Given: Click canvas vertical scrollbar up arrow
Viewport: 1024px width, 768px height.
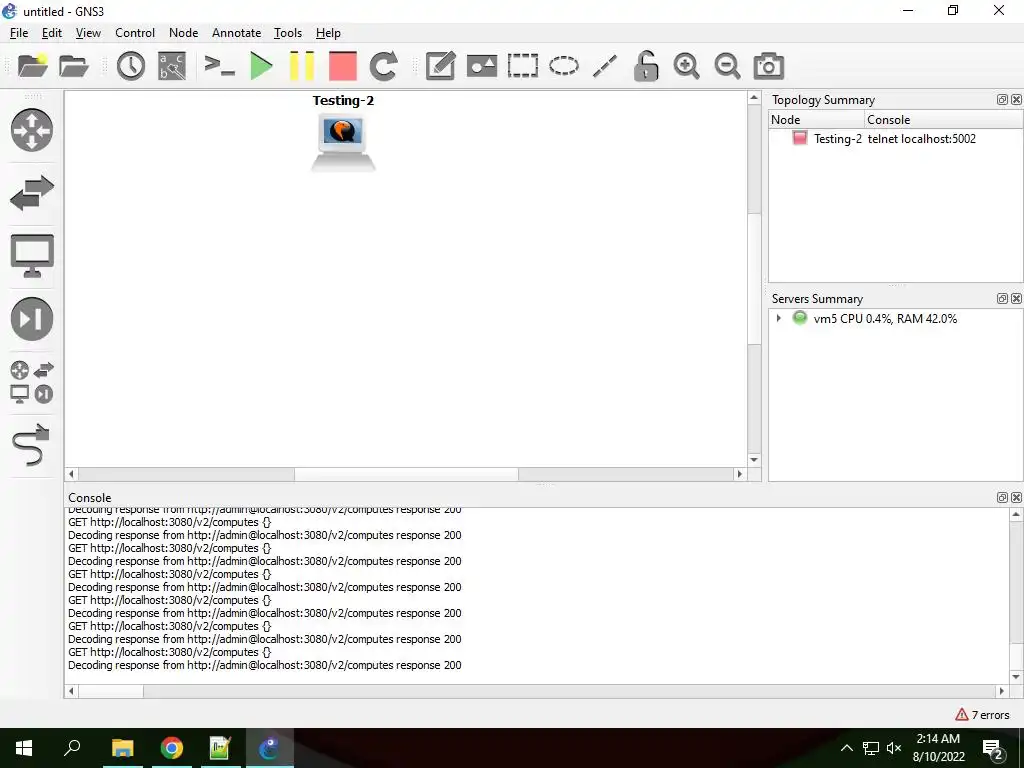Looking at the screenshot, I should coord(754,98).
